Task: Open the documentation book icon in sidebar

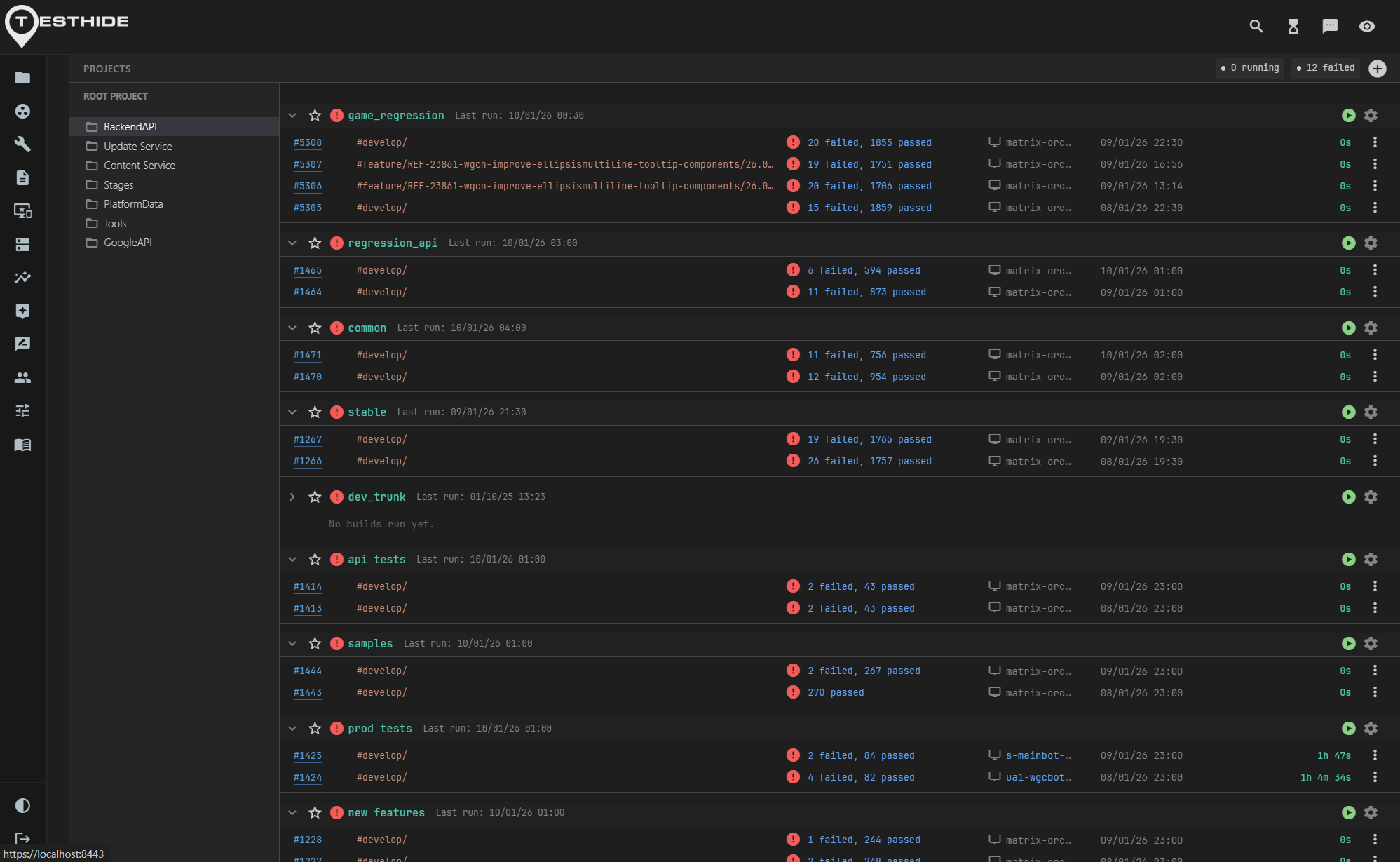Action: pyautogui.click(x=22, y=445)
